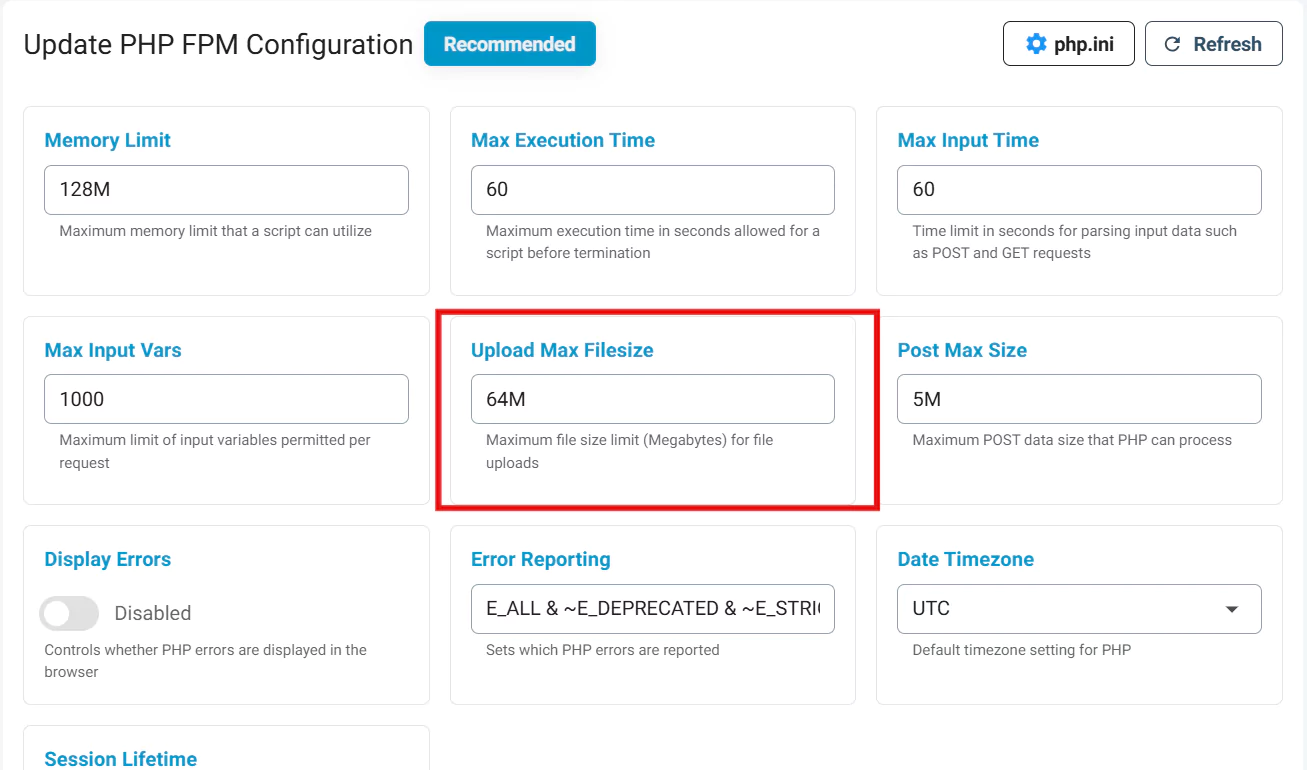Click the Display Errors heading
This screenshot has height=770, width=1307.
point(108,559)
